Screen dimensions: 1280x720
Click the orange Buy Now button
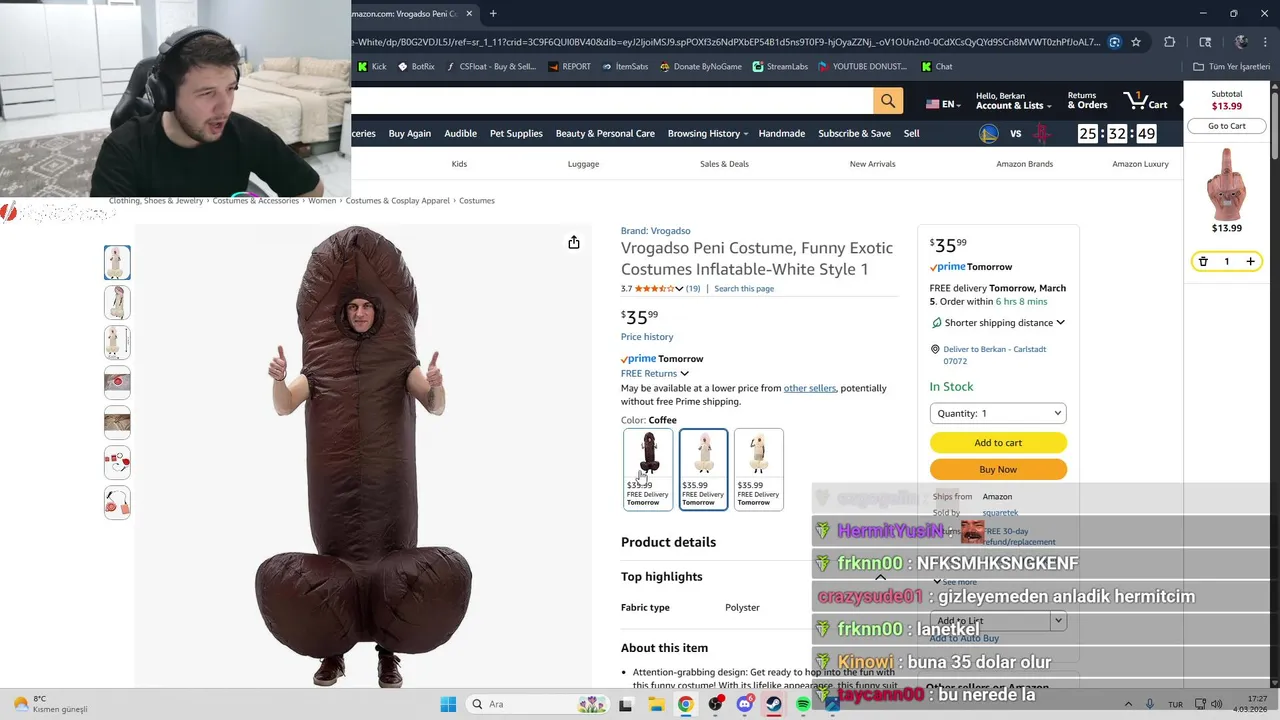point(998,469)
